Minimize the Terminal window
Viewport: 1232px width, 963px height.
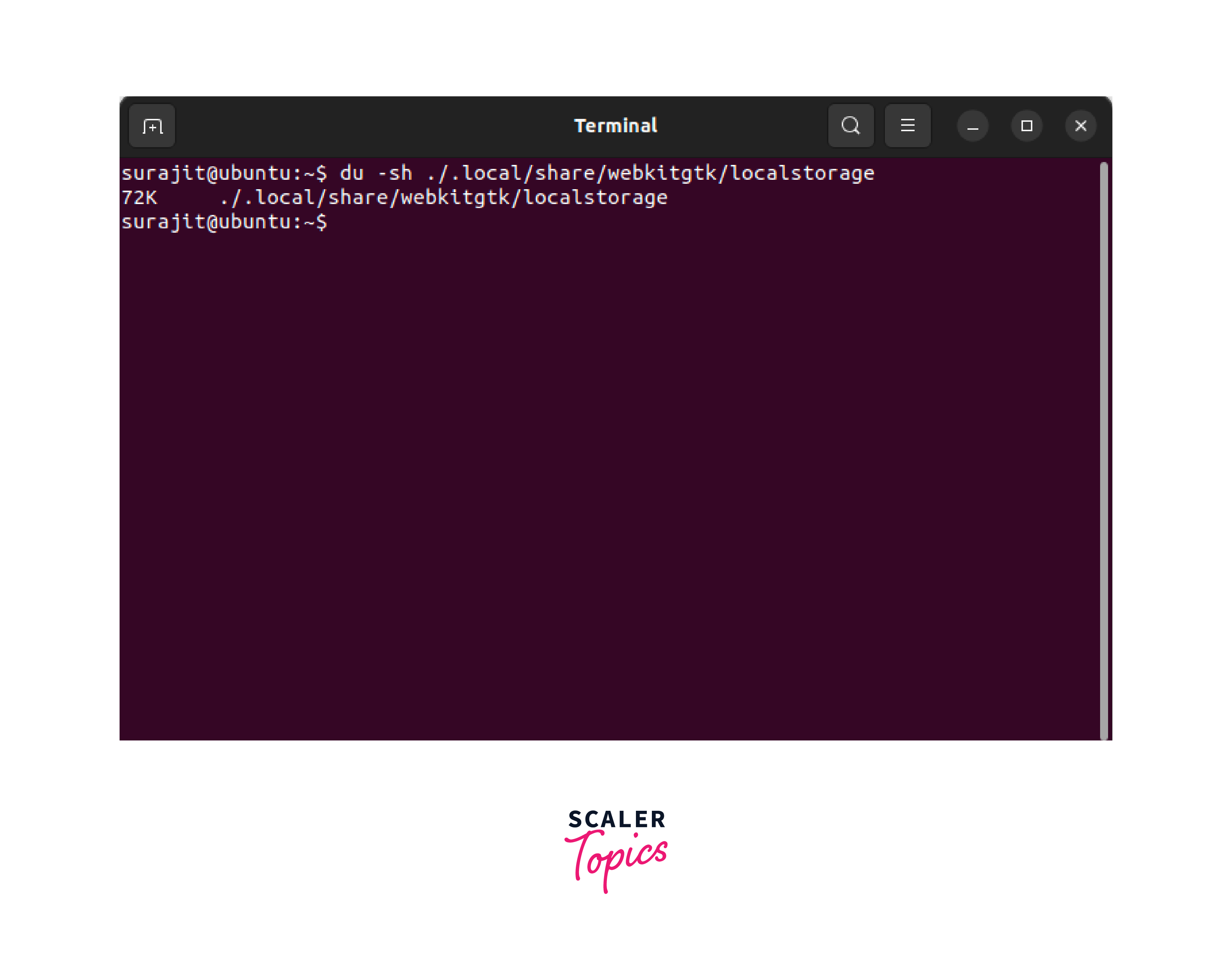tap(973, 126)
